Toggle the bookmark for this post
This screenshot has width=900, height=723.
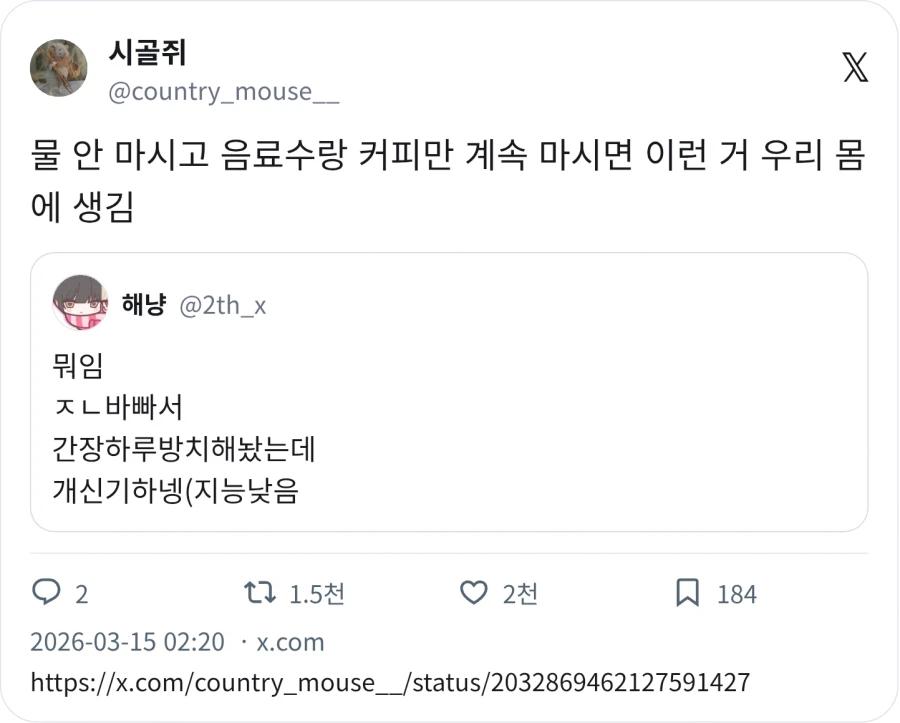coord(686,594)
